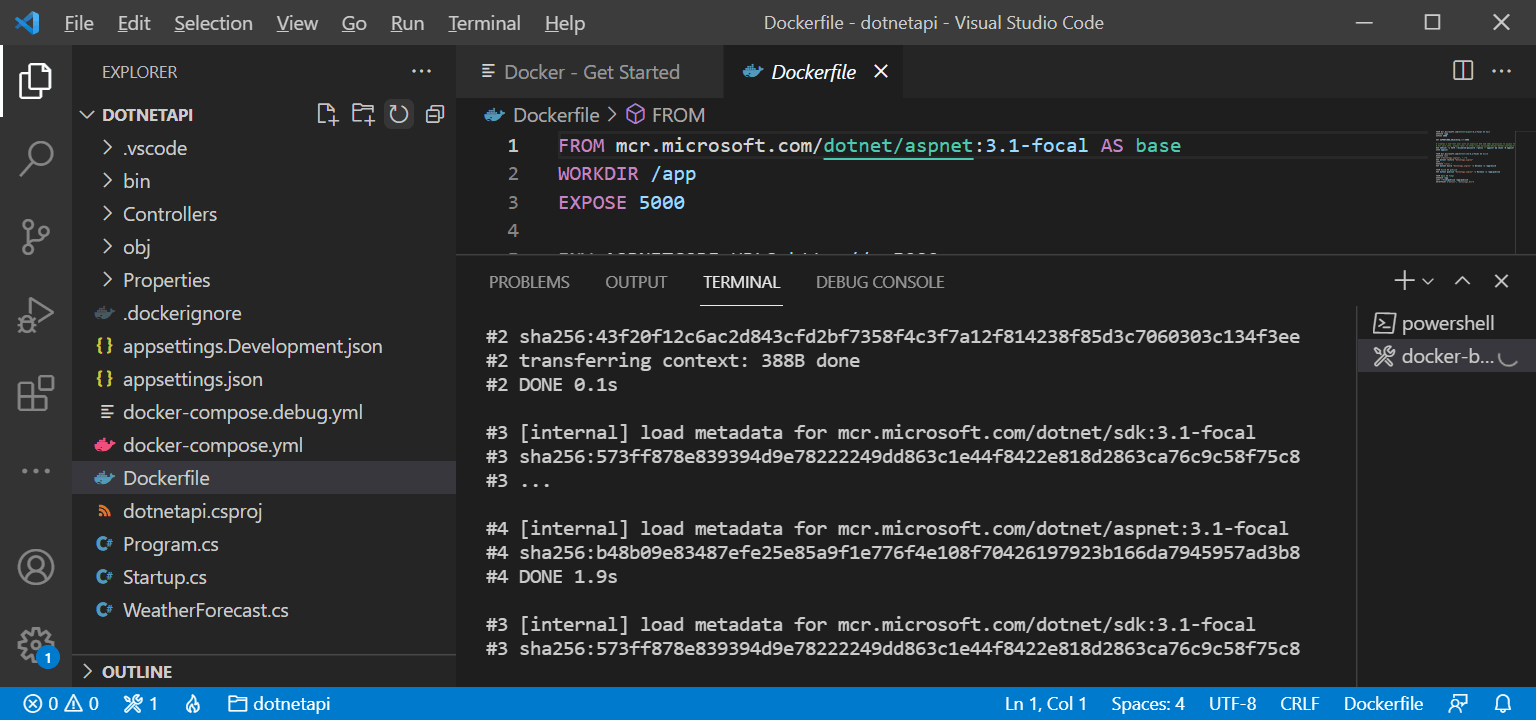Maximize the terminal panel size
The height and width of the screenshot is (720, 1536).
[1462, 282]
